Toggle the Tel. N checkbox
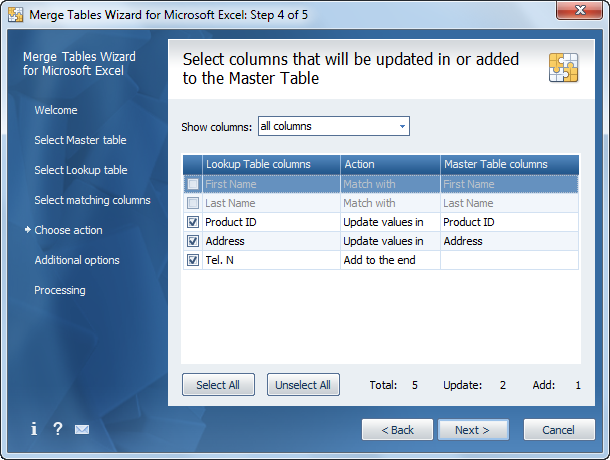 (x=193, y=260)
